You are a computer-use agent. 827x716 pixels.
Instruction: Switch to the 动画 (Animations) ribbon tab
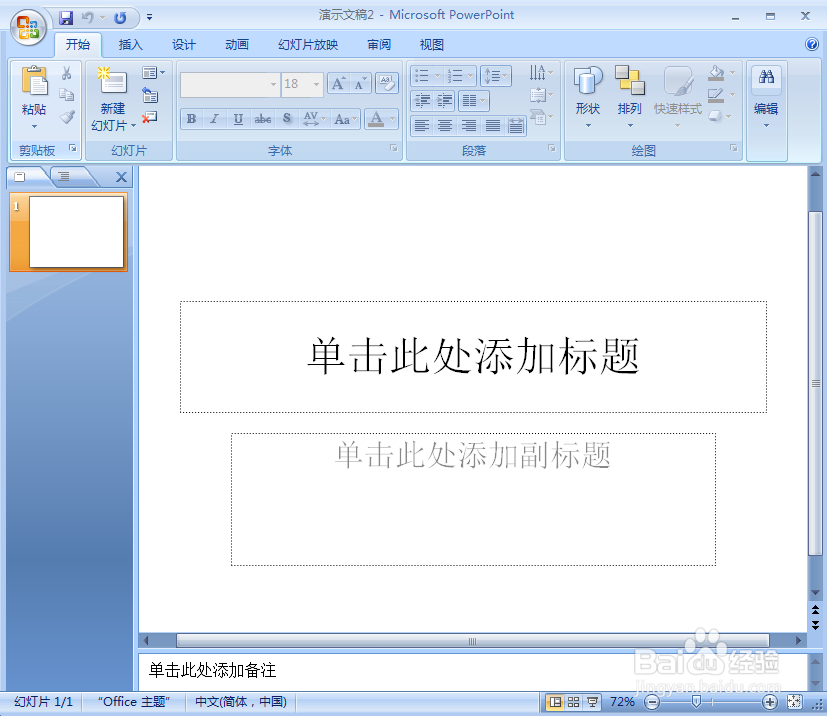coord(237,45)
